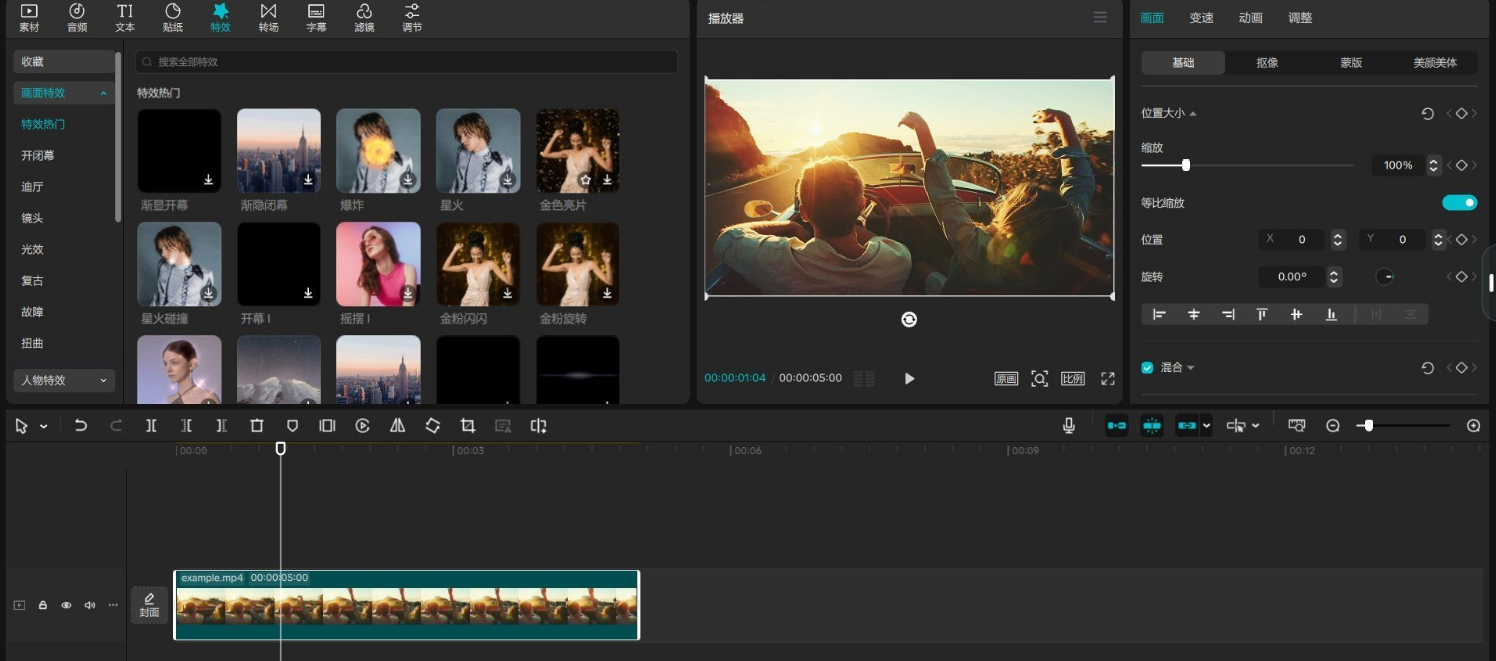
Task: Click the mirror flip icon in toolbar
Action: [397, 426]
